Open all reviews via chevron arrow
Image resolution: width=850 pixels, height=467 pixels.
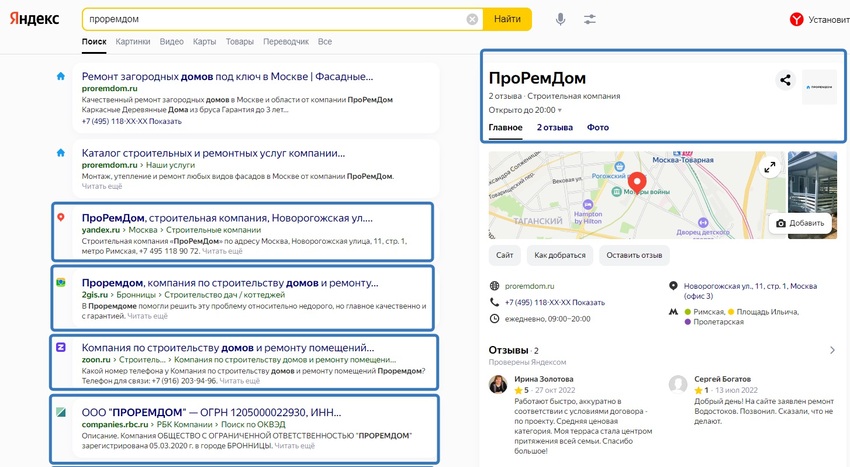(832, 350)
